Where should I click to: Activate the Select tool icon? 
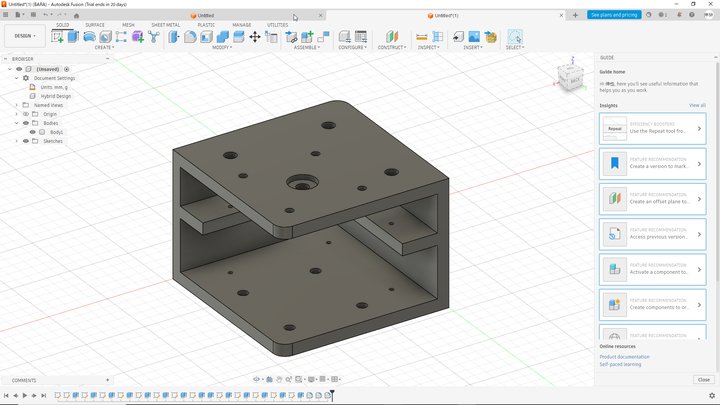[515, 37]
